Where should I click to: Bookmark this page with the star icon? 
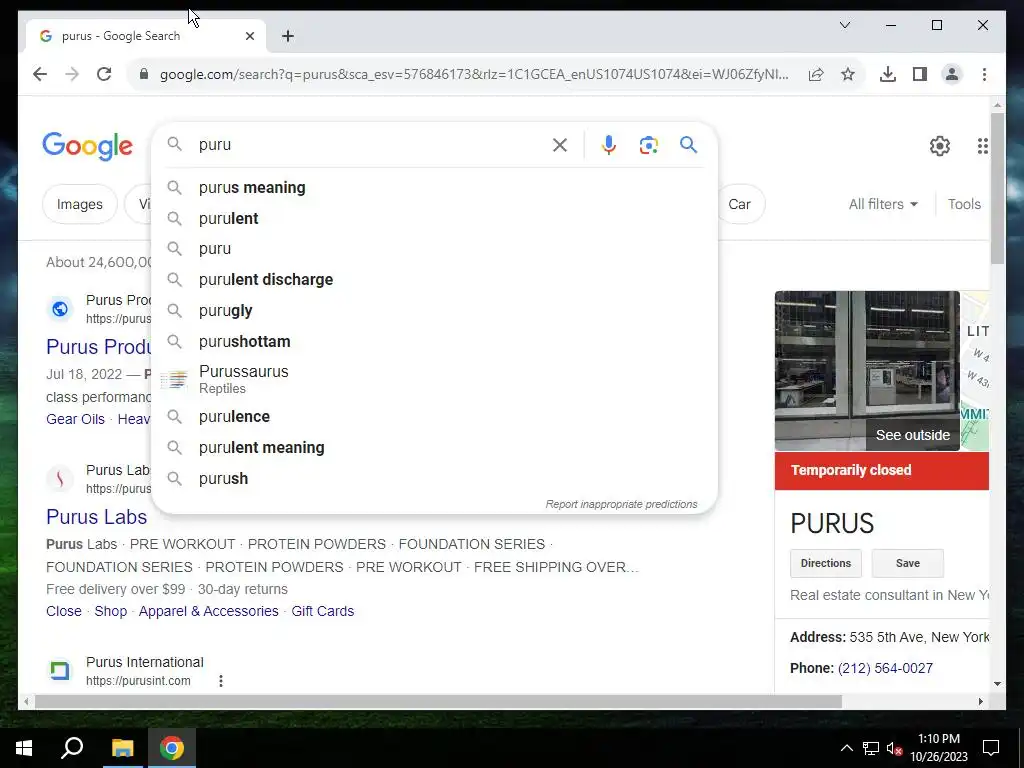click(848, 74)
